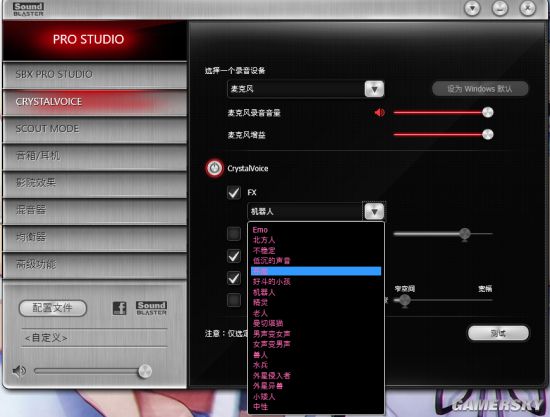Select 机器人 in the dropdown list
This screenshot has height=417, width=550.
pos(264,292)
